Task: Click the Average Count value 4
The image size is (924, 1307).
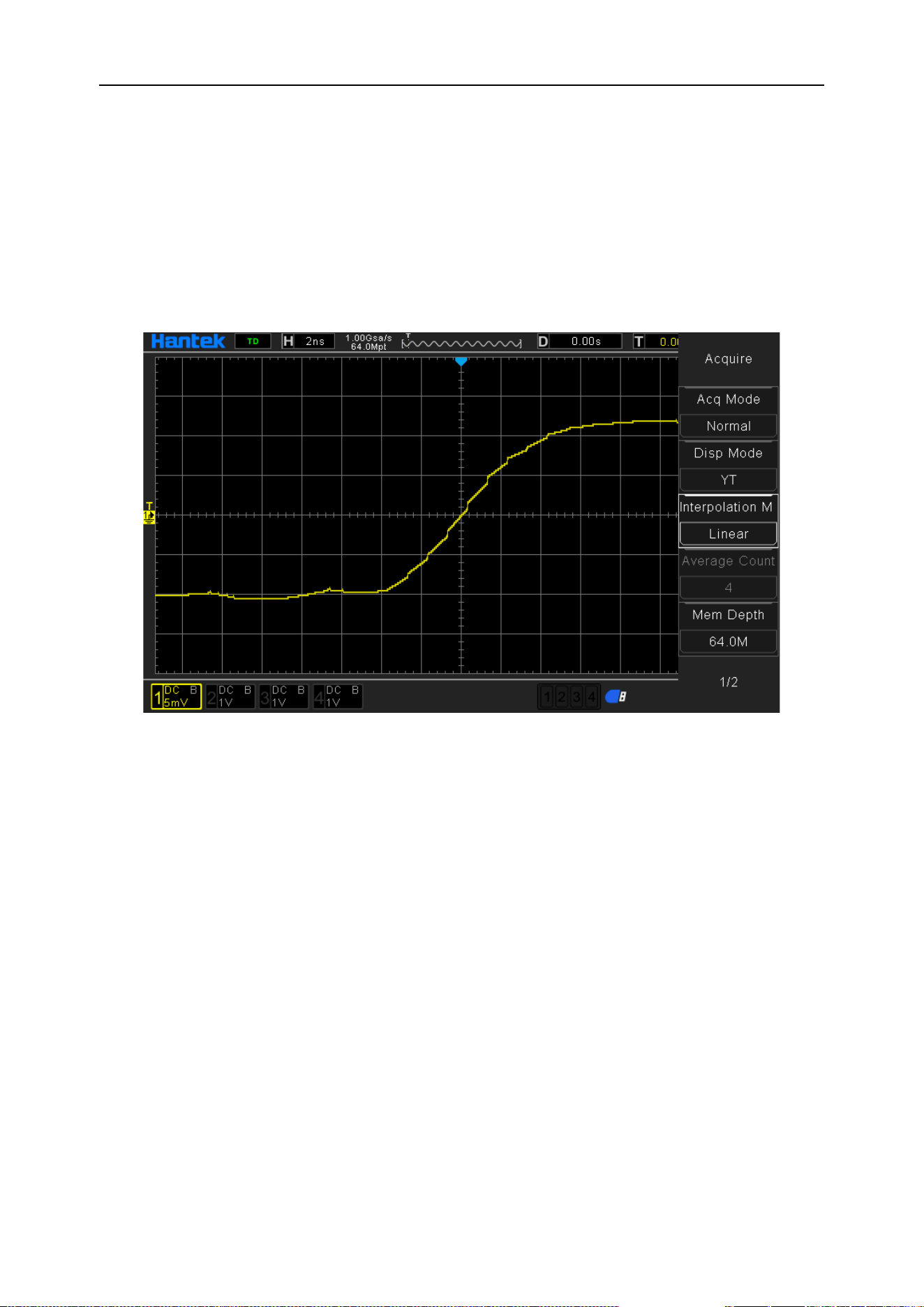Action: tap(728, 587)
